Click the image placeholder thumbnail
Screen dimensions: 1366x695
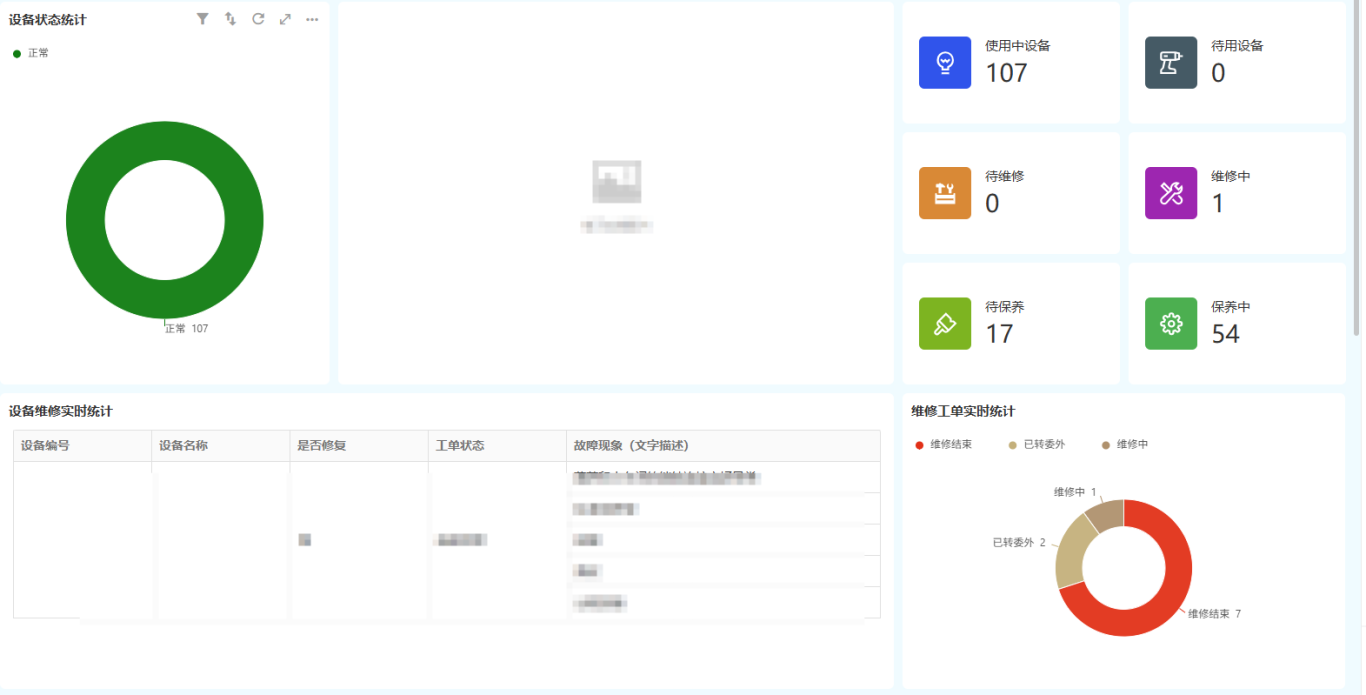click(x=616, y=182)
